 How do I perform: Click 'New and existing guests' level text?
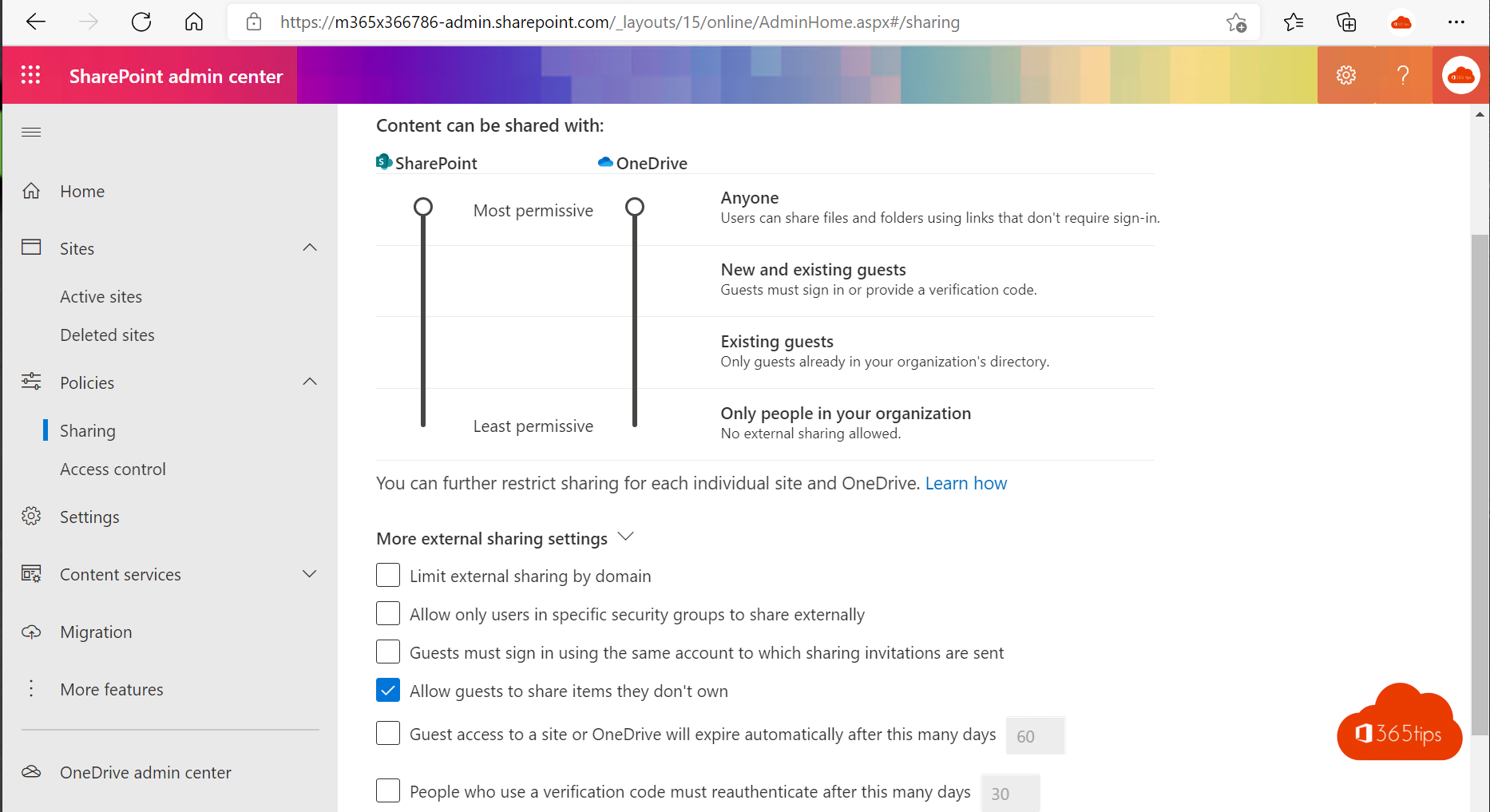click(813, 270)
